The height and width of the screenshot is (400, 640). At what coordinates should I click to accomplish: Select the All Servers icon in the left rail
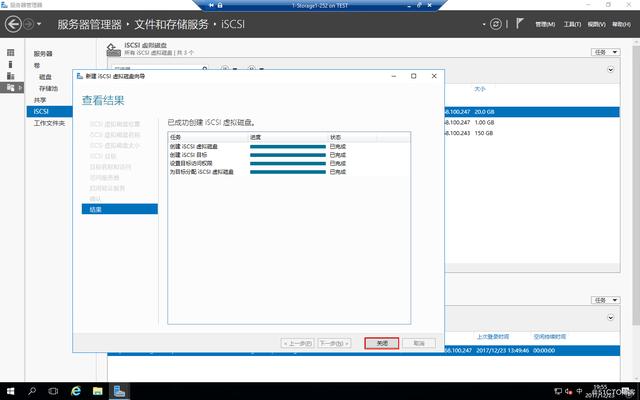click(x=11, y=76)
